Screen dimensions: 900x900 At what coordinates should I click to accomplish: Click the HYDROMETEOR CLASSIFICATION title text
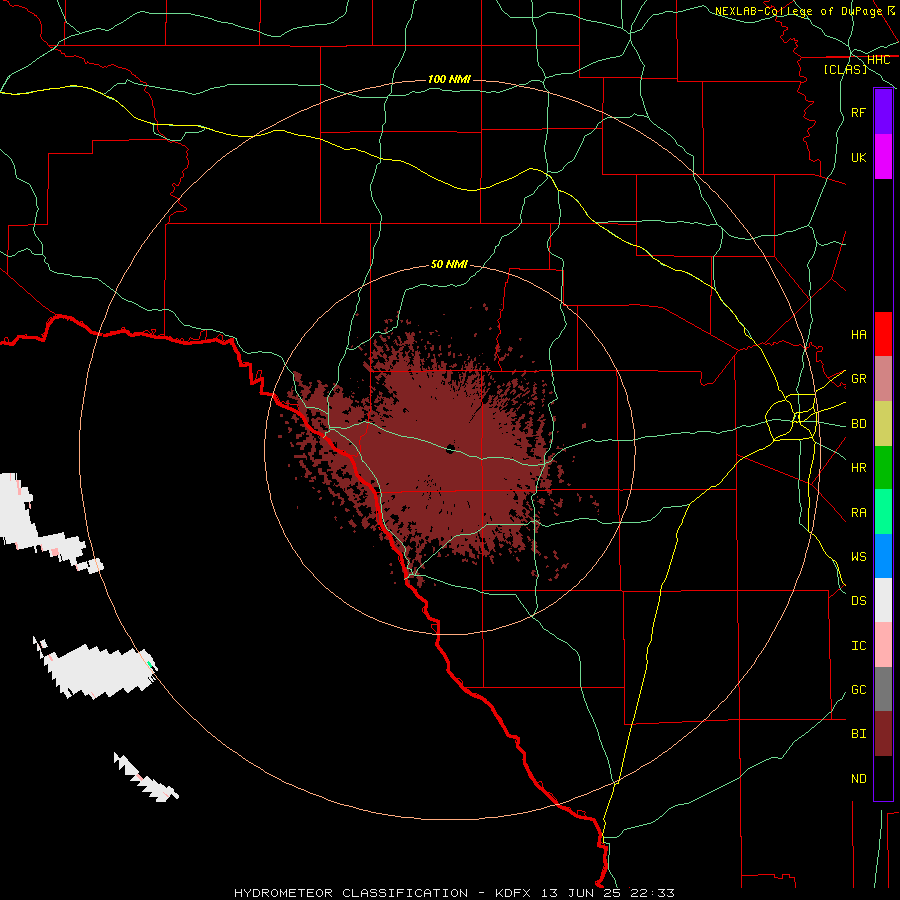pyautogui.click(x=351, y=893)
